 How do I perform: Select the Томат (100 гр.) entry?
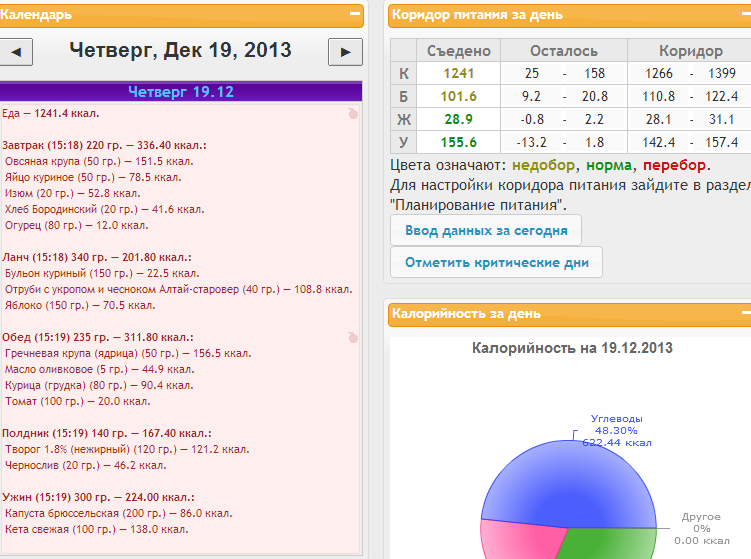tap(78, 401)
